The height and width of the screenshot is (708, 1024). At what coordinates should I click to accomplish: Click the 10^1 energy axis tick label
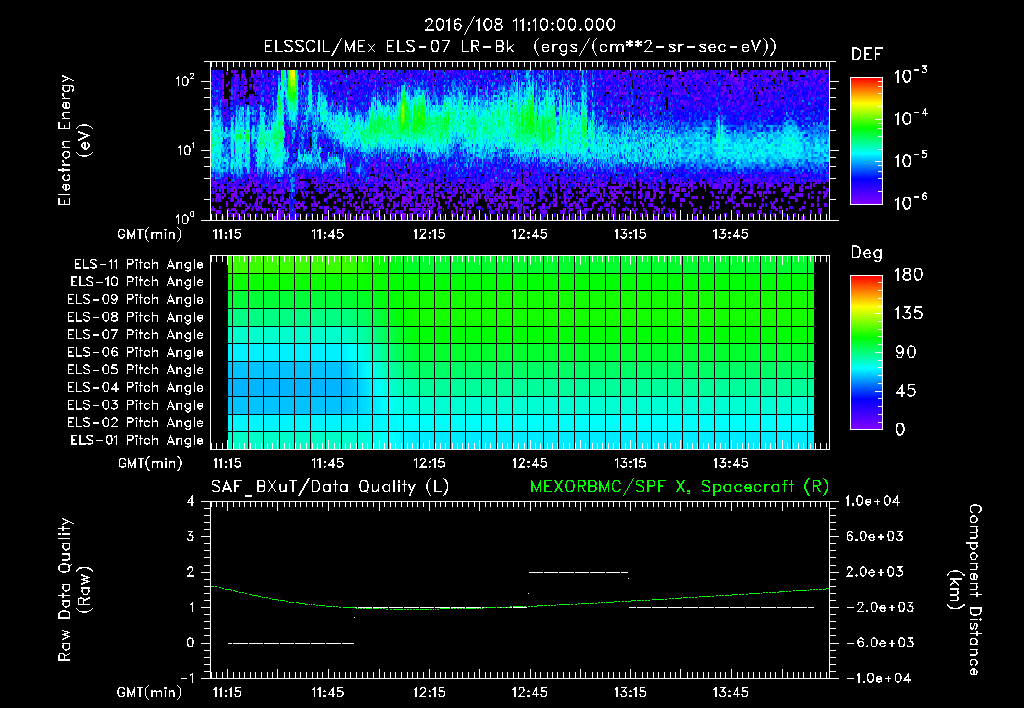coord(185,150)
